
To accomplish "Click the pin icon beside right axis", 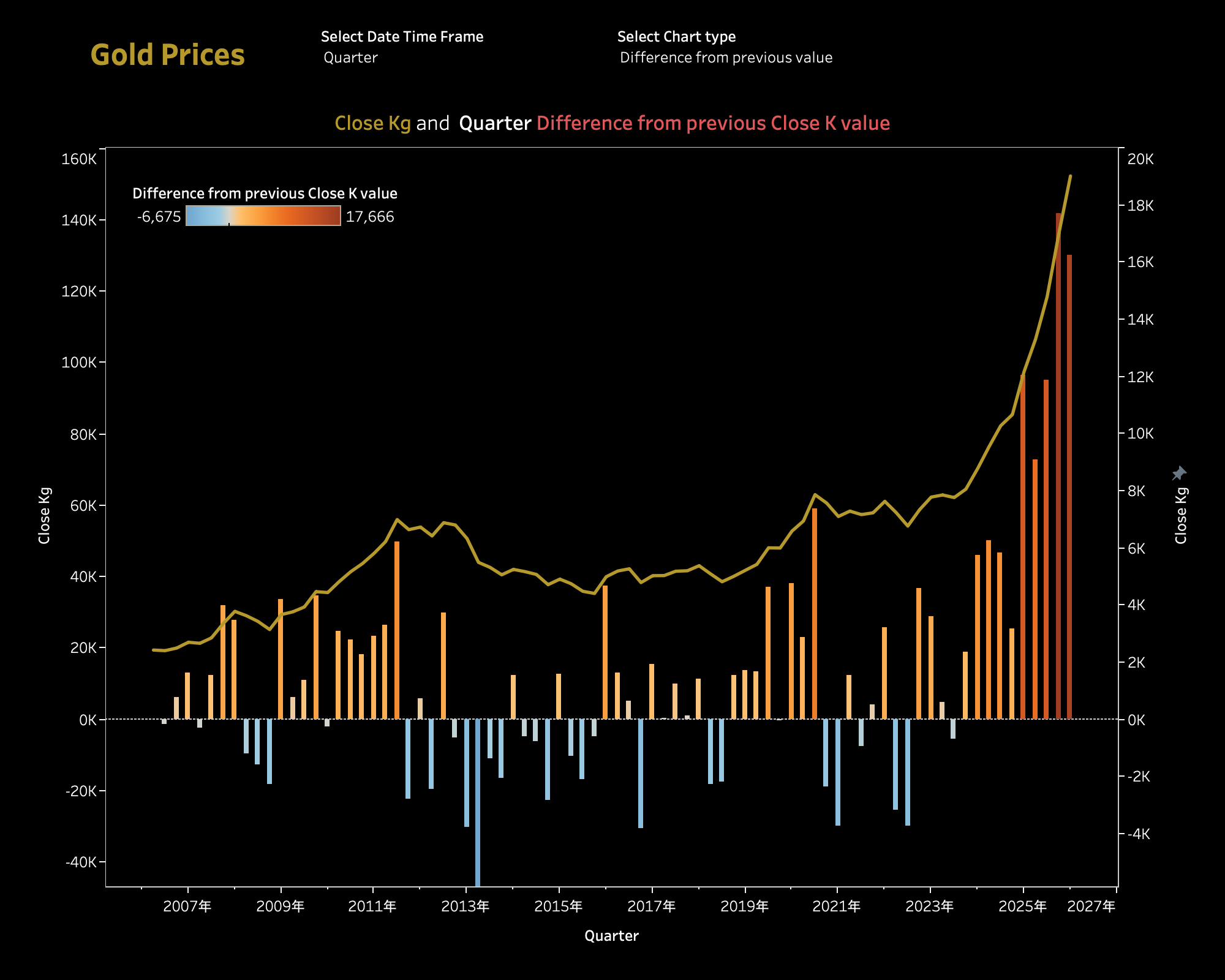I will click(1179, 473).
